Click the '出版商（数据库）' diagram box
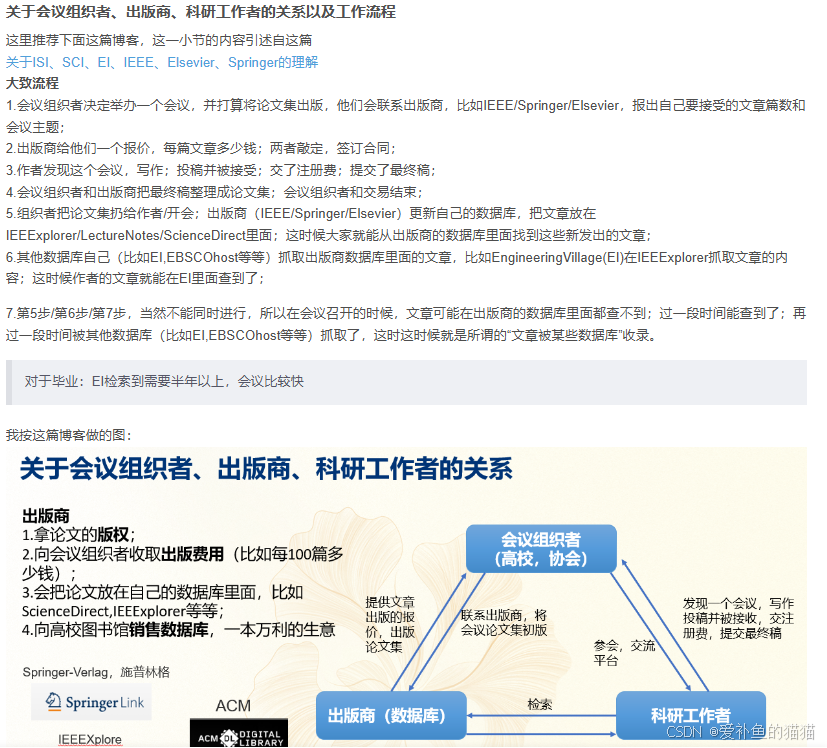Image resolution: width=827 pixels, height=748 pixels. pos(391,715)
